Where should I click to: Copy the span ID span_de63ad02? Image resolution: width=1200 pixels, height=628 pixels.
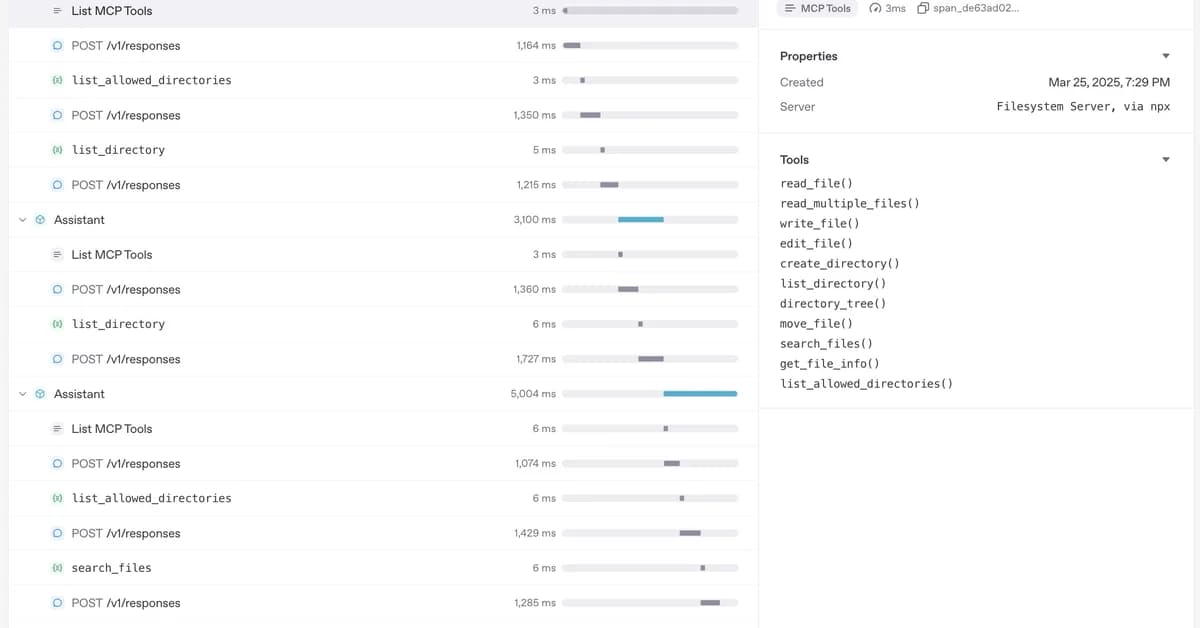click(968, 8)
